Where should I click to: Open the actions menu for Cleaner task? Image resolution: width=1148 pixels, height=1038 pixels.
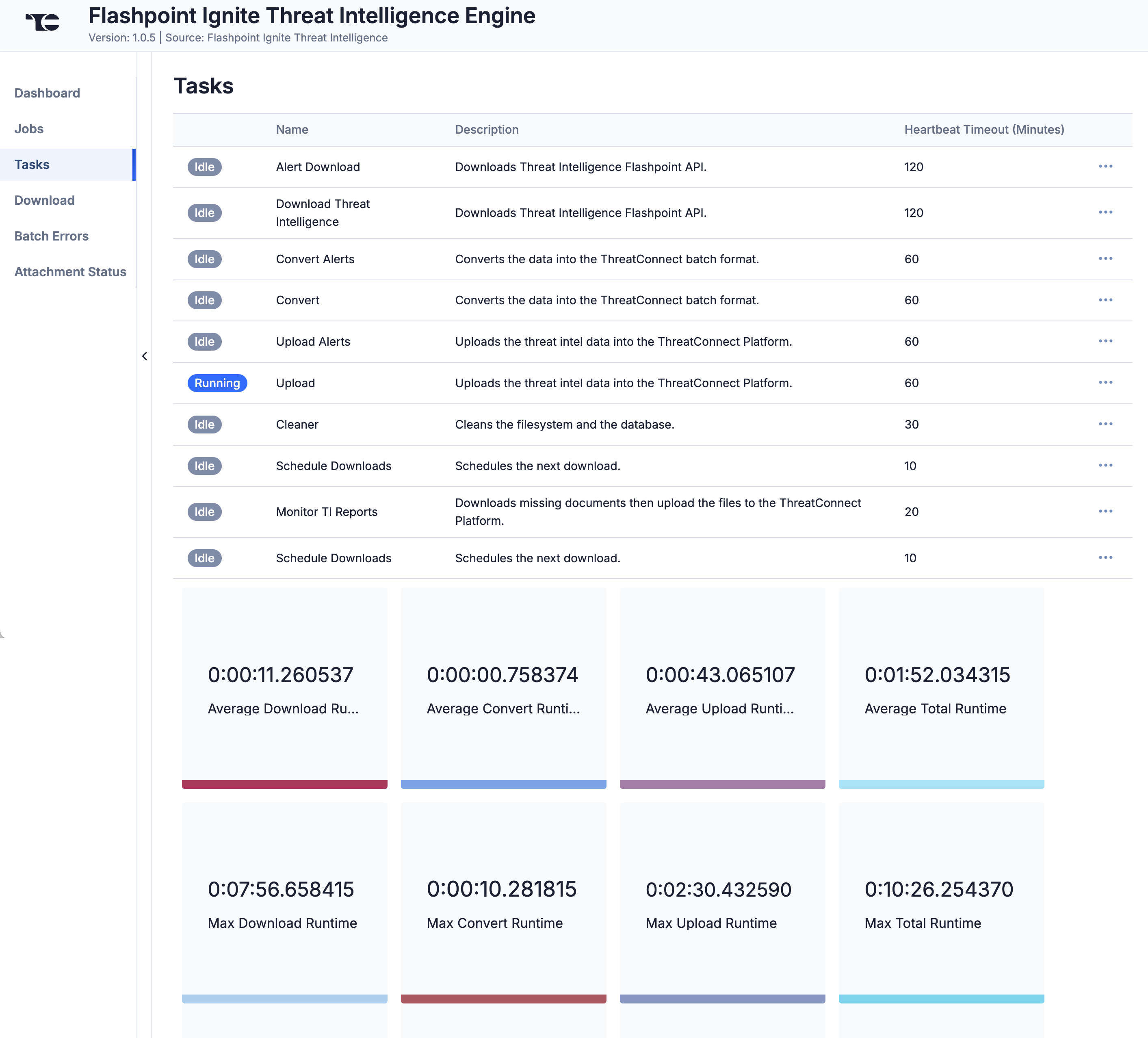pos(1107,424)
